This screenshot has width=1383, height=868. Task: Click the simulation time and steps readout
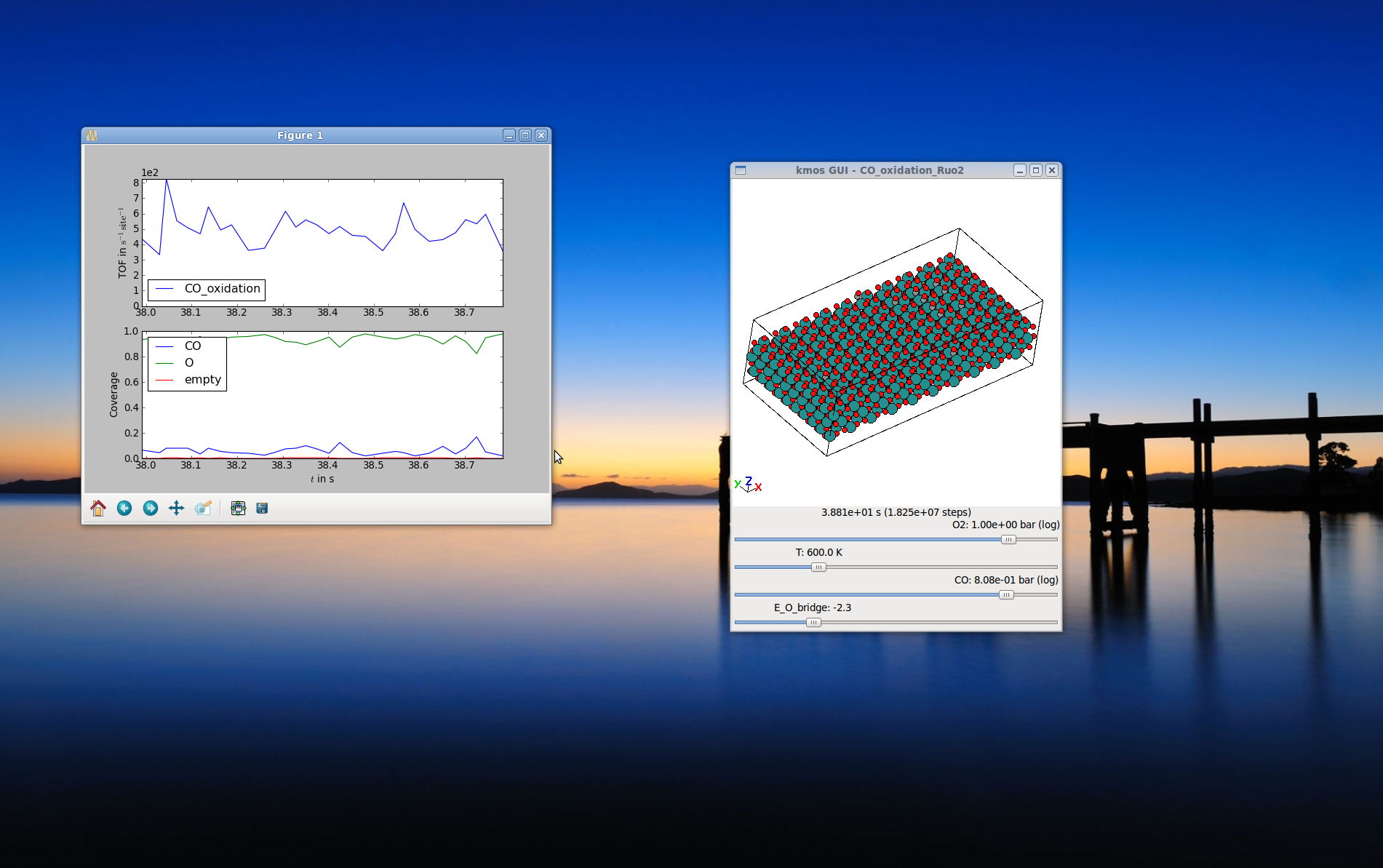896,512
